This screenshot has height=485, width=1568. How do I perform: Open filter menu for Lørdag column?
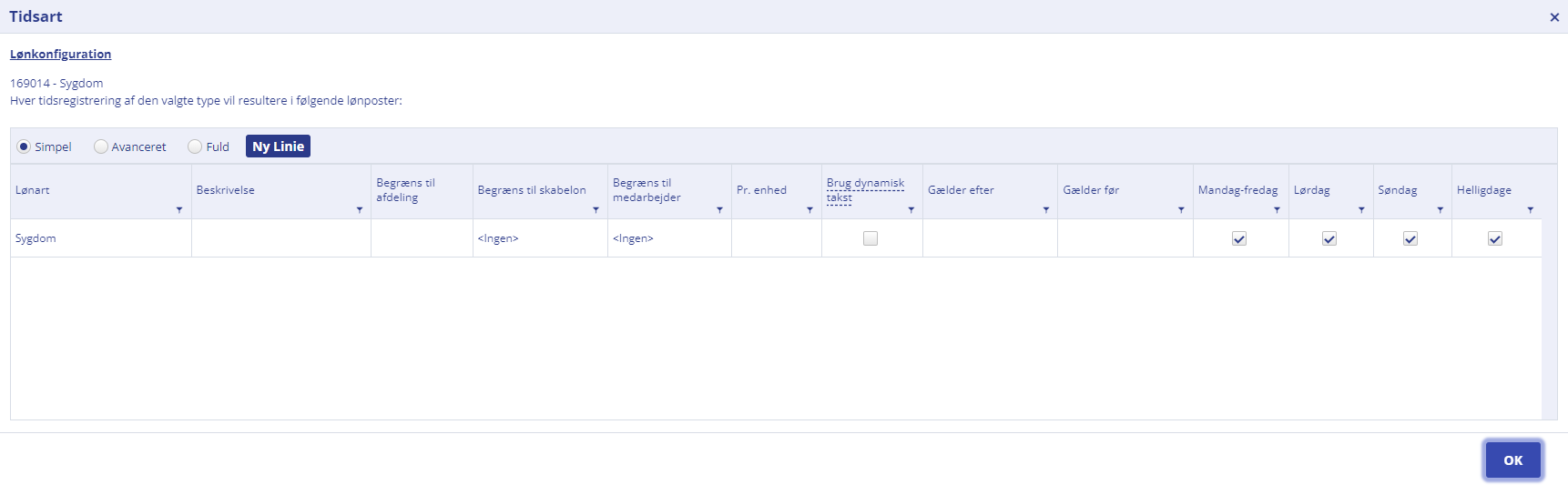click(1361, 210)
